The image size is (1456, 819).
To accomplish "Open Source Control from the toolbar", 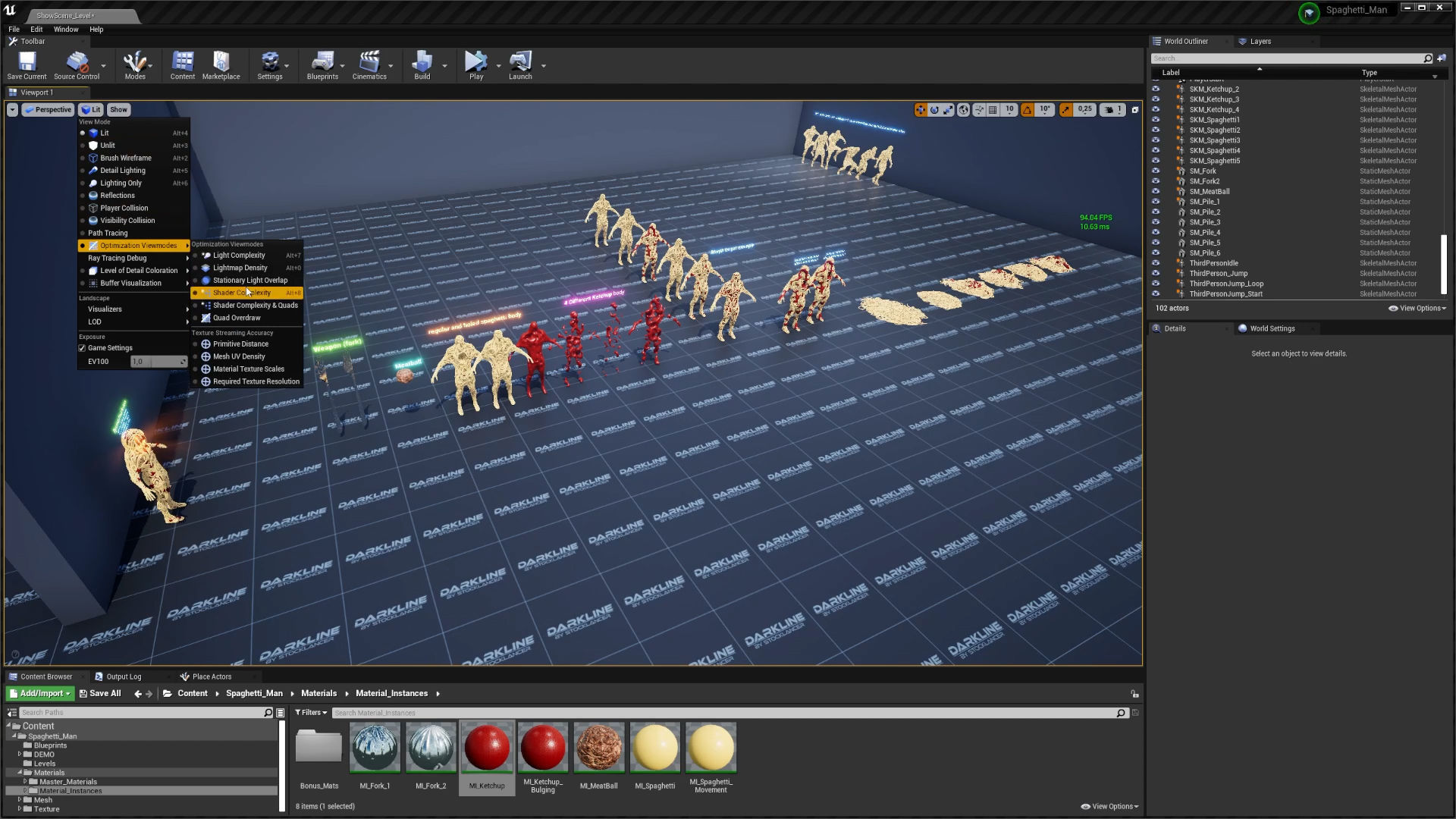I will [77, 65].
